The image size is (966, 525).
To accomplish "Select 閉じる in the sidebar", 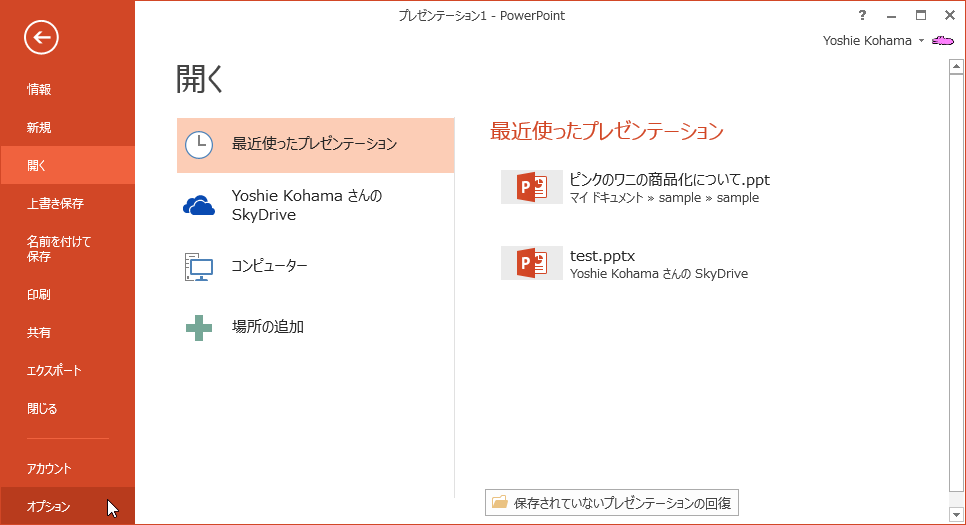I will [x=67, y=409].
